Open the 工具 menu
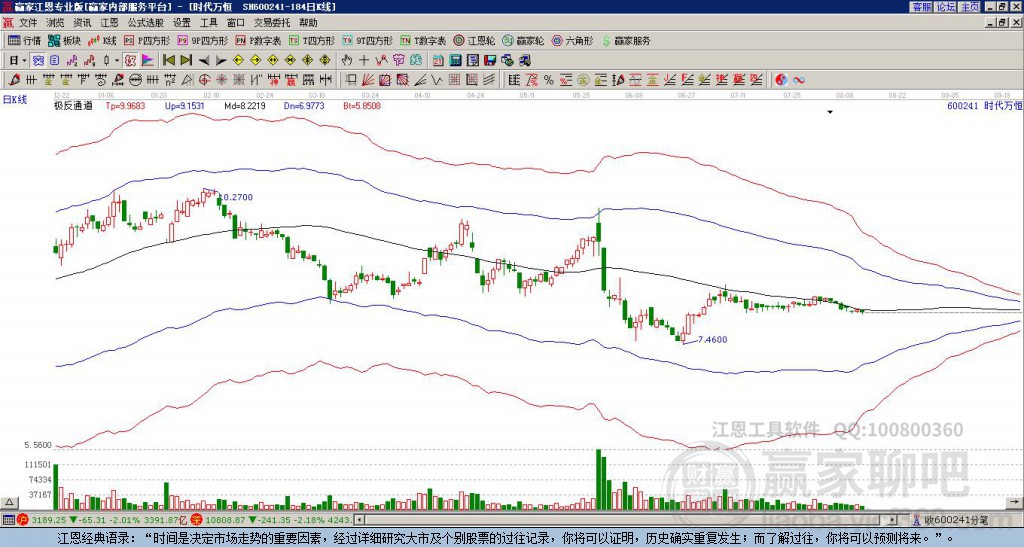Screen dimensions: 1024x548 point(208,23)
